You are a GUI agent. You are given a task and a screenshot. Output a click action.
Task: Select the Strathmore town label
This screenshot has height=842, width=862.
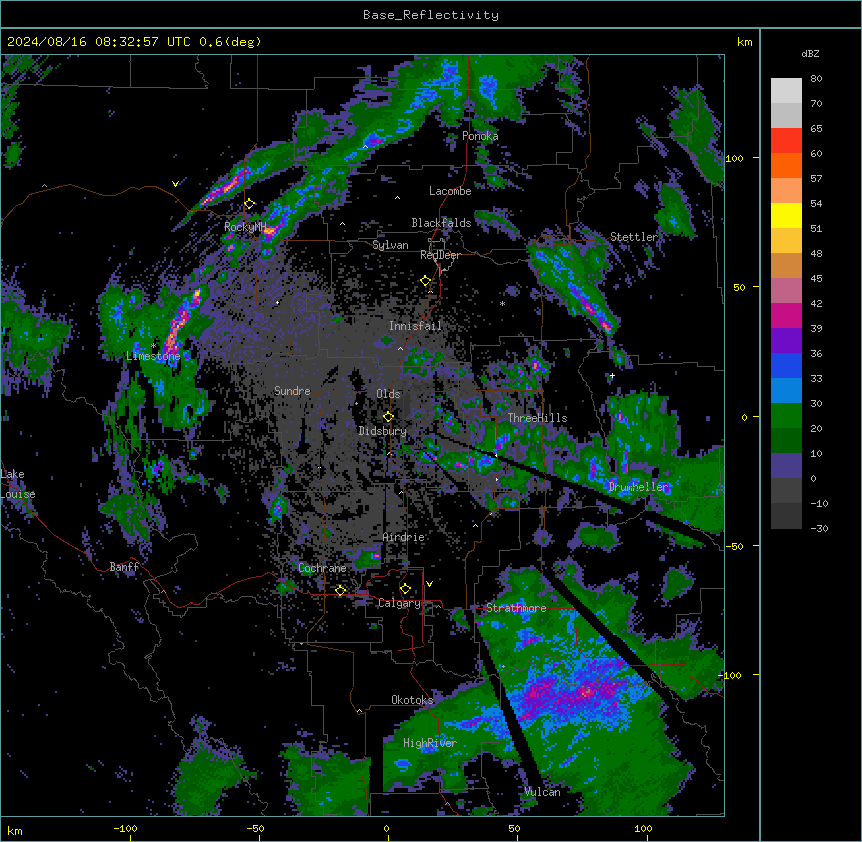(516, 608)
